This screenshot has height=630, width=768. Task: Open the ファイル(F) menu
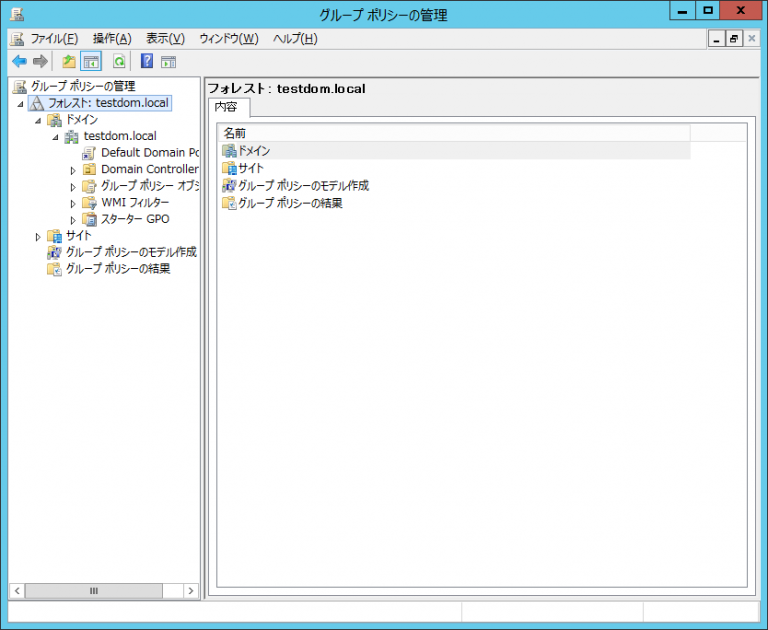(54, 39)
